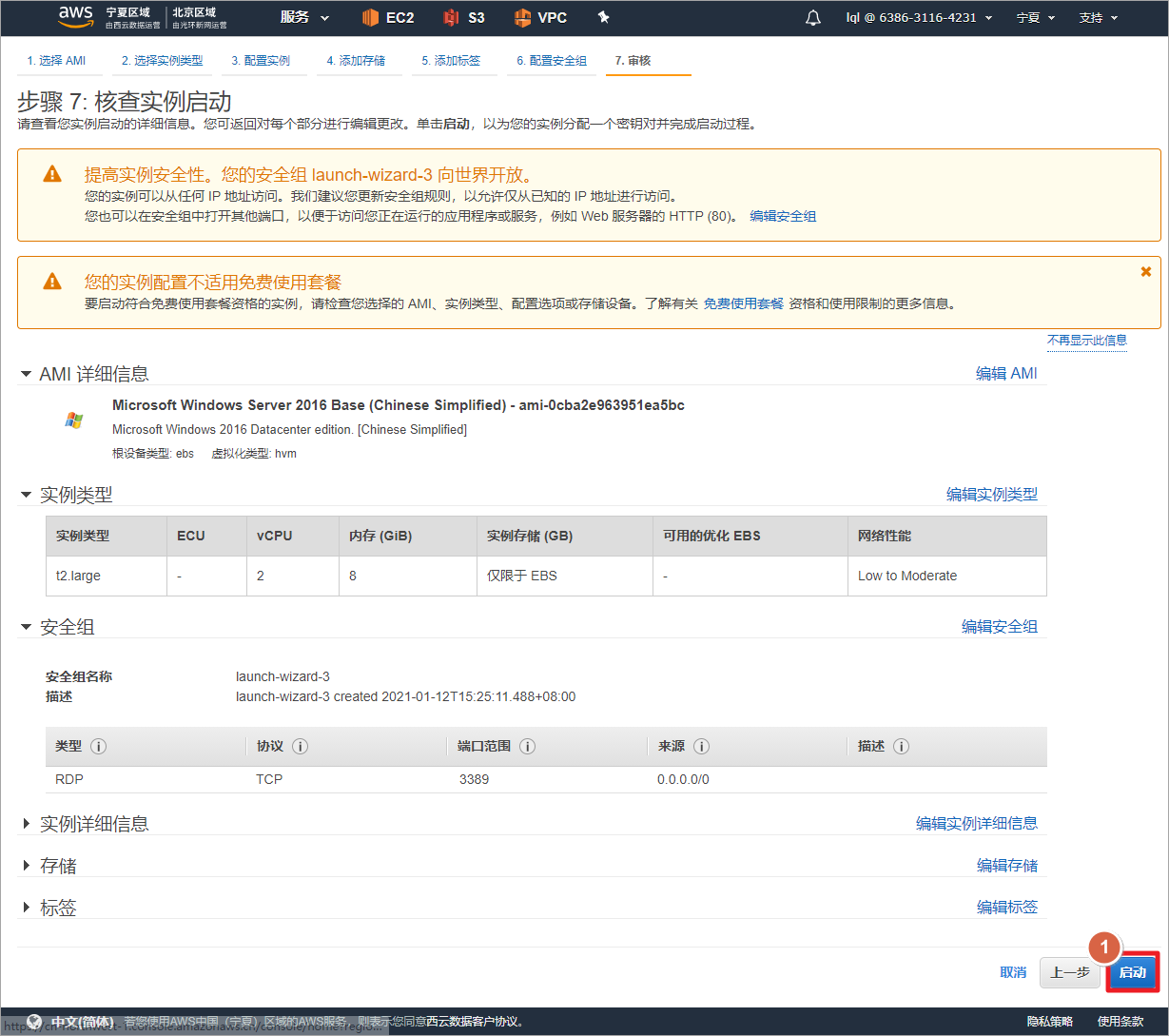This screenshot has height=1036, width=1169.
Task: Open the notifications bell
Action: [813, 17]
